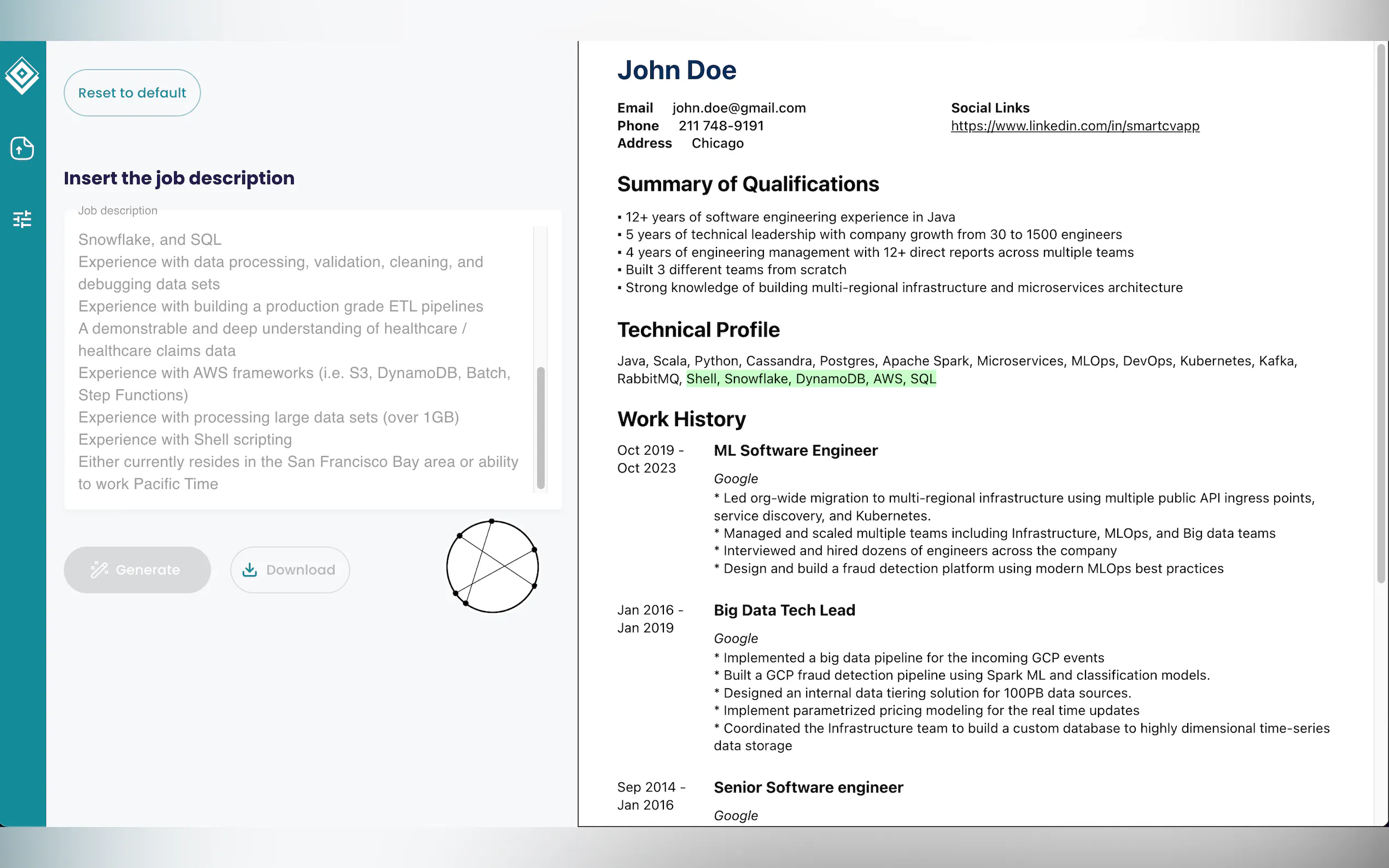Click the Technical Profile heading
The height and width of the screenshot is (868, 1389).
point(698,330)
